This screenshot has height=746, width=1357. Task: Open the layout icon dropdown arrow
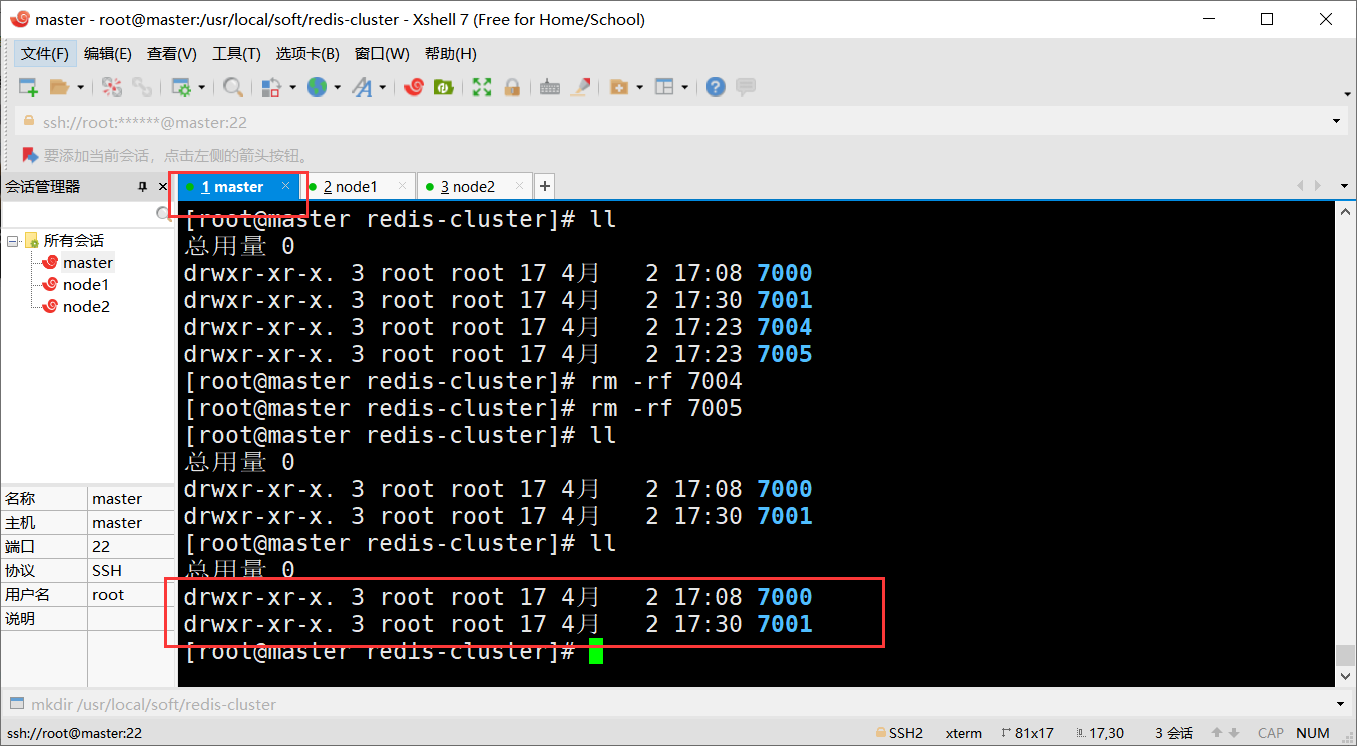coord(684,87)
